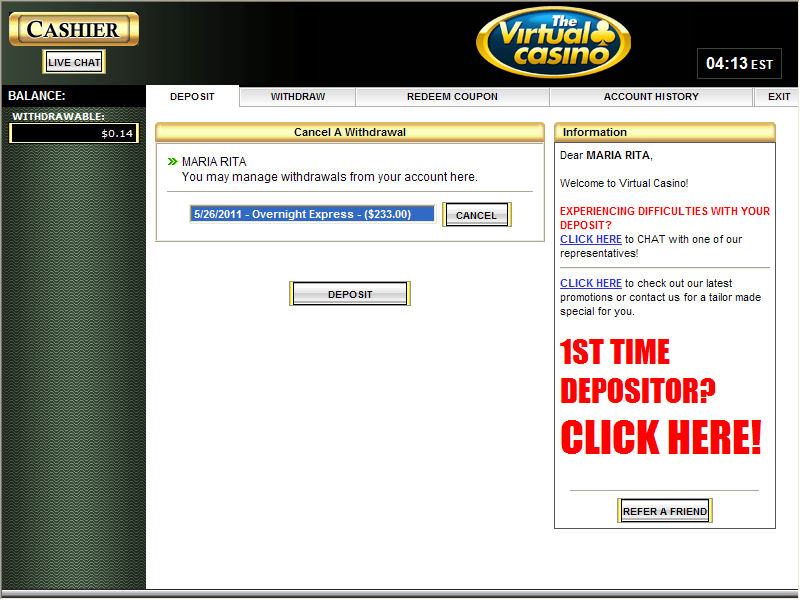This screenshot has height=600, width=800.
Task: Cancel the selected withdrawal
Action: [x=477, y=215]
